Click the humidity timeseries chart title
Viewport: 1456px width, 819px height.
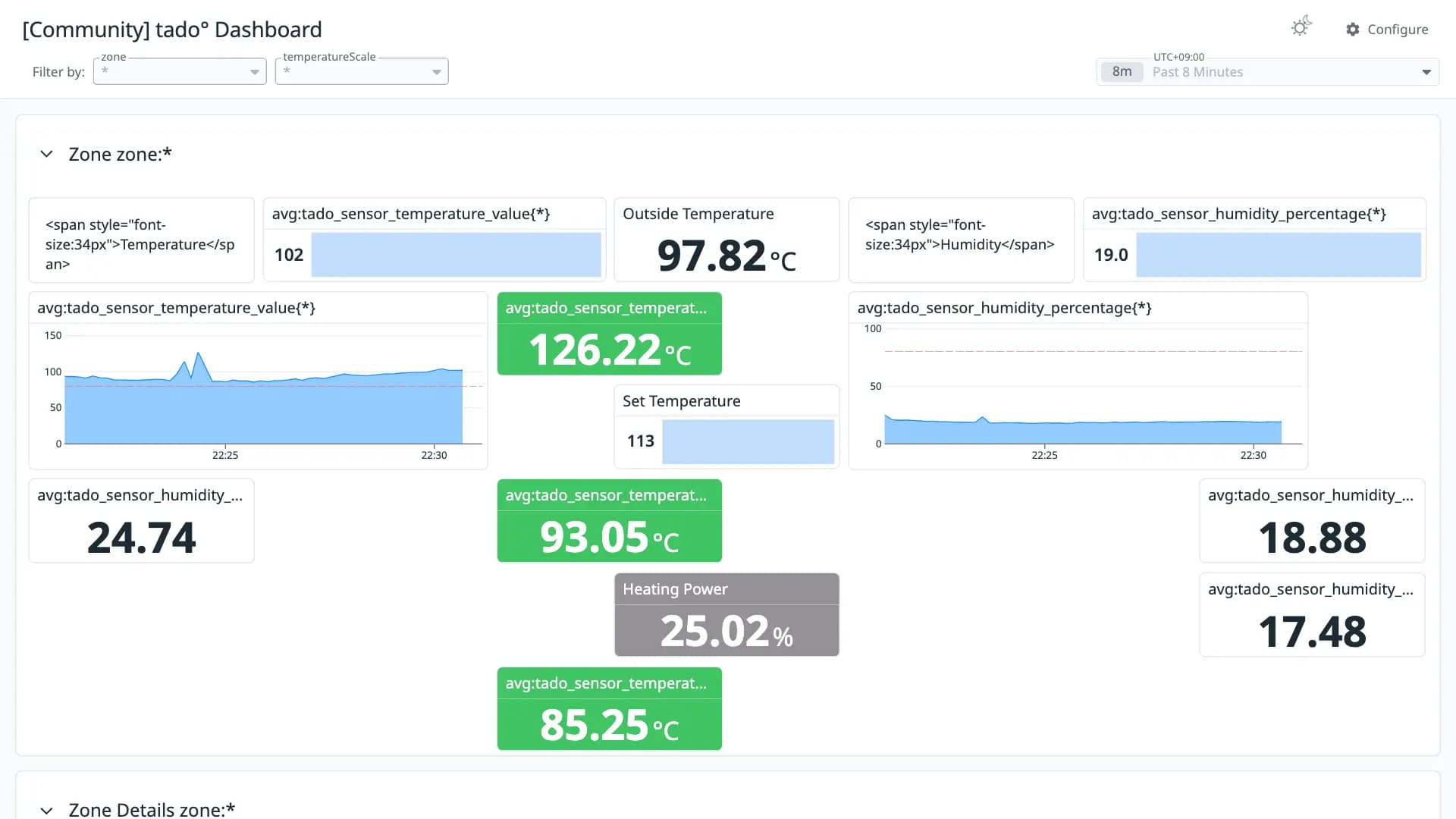pos(1004,308)
